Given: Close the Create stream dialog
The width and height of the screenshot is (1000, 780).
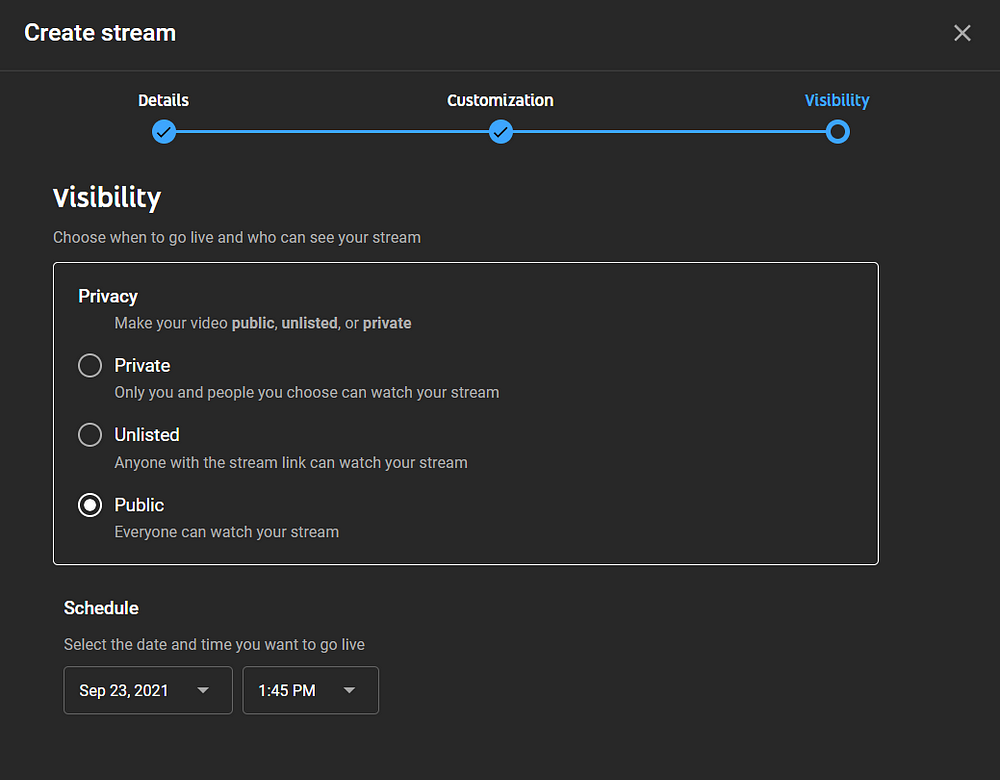Looking at the screenshot, I should (x=962, y=33).
